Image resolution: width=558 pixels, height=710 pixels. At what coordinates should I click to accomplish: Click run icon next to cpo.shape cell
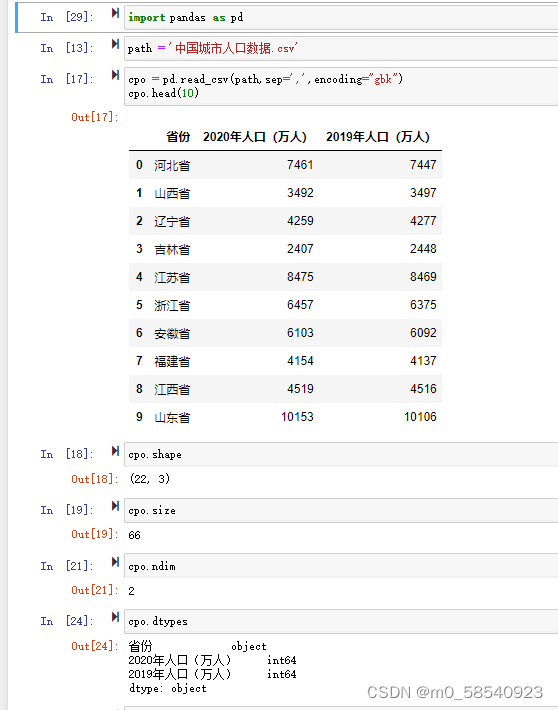click(x=115, y=451)
